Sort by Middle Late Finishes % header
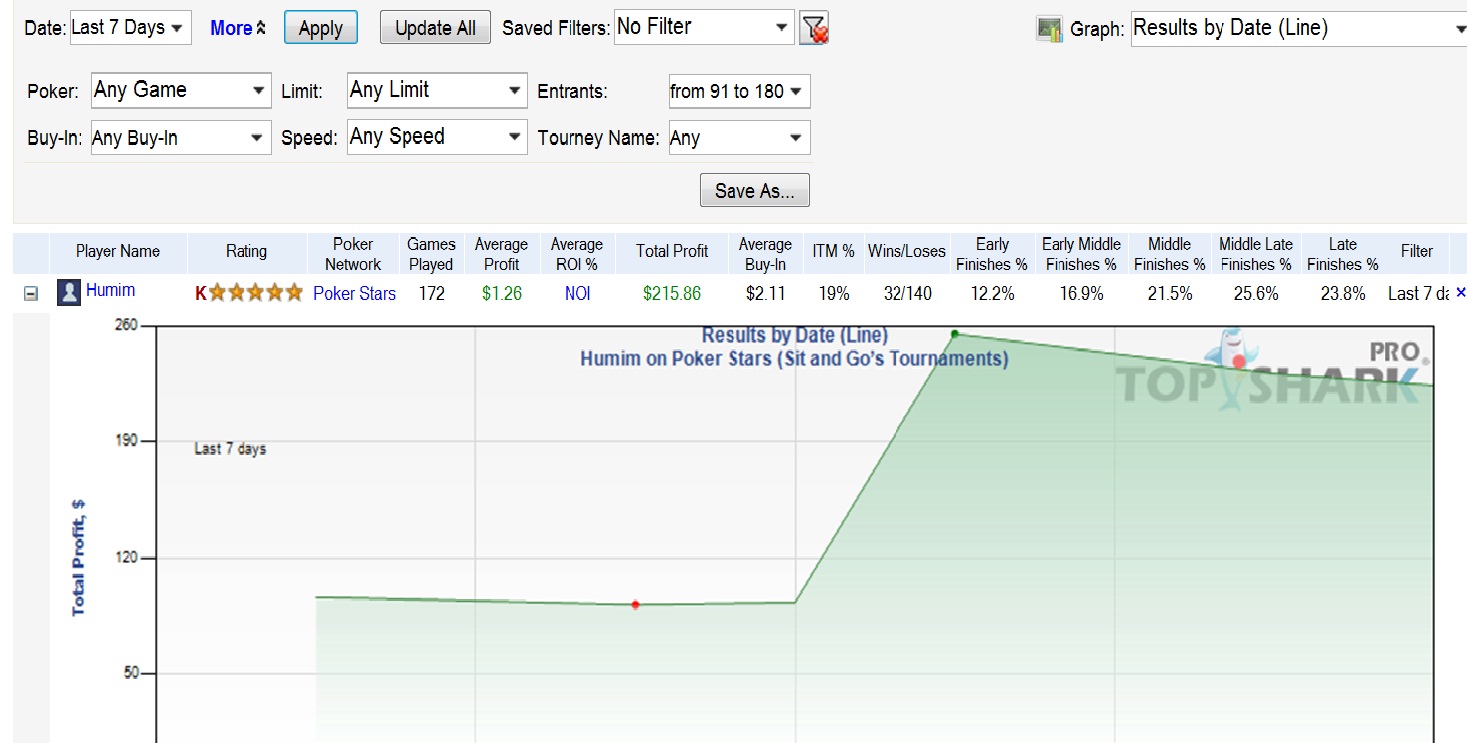This screenshot has width=1467, height=743. [1256, 254]
